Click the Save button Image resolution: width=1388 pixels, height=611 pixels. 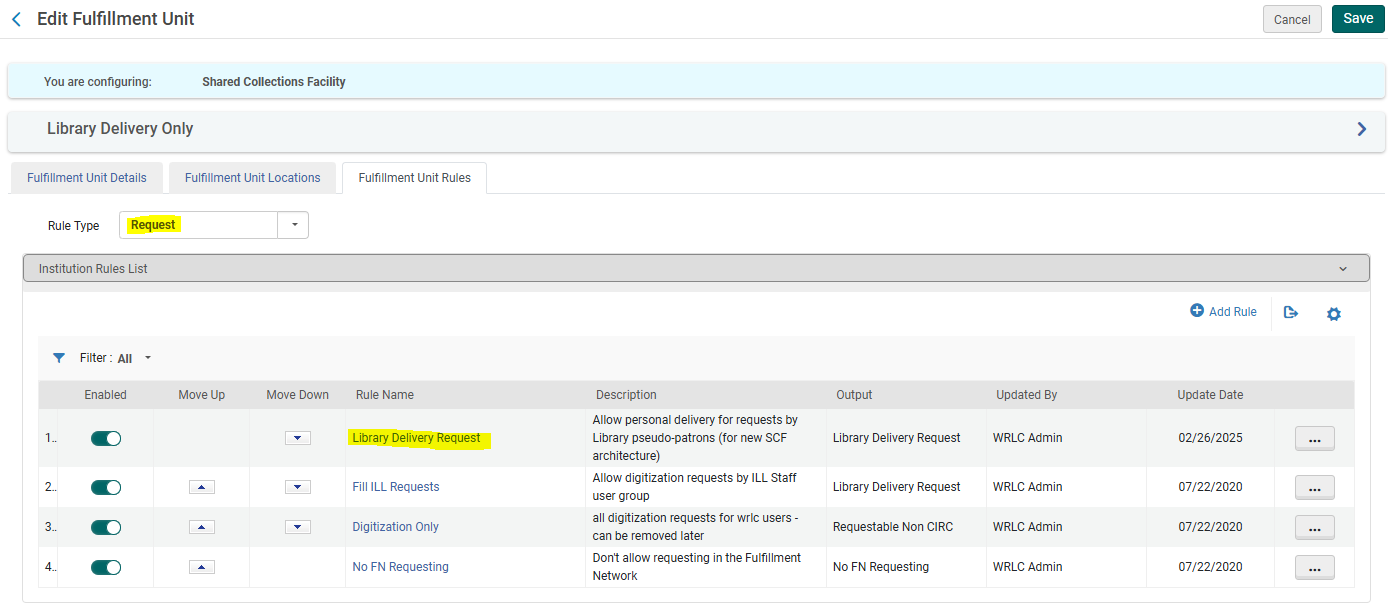coord(1357,18)
